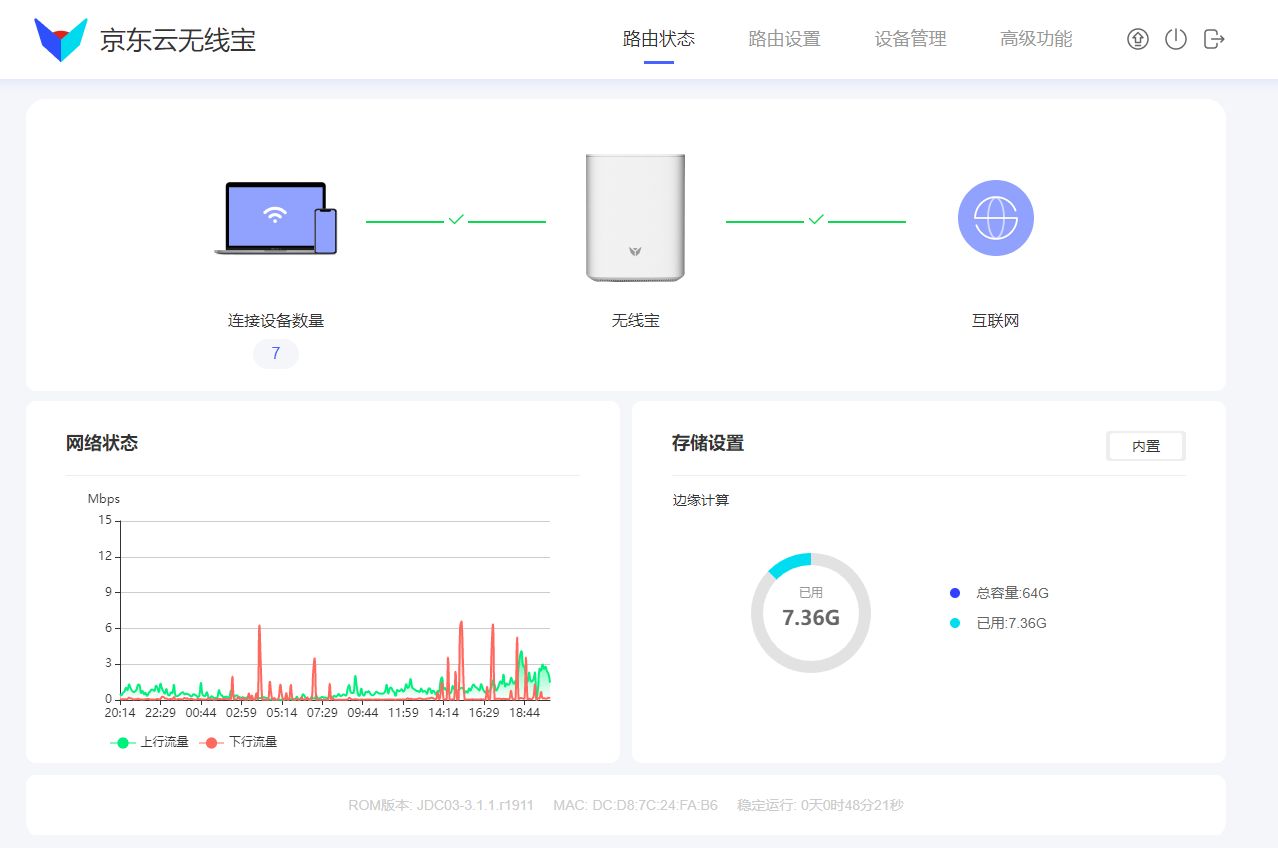1278x848 pixels.
Task: Select the 路由状态 tab
Action: [x=658, y=40]
